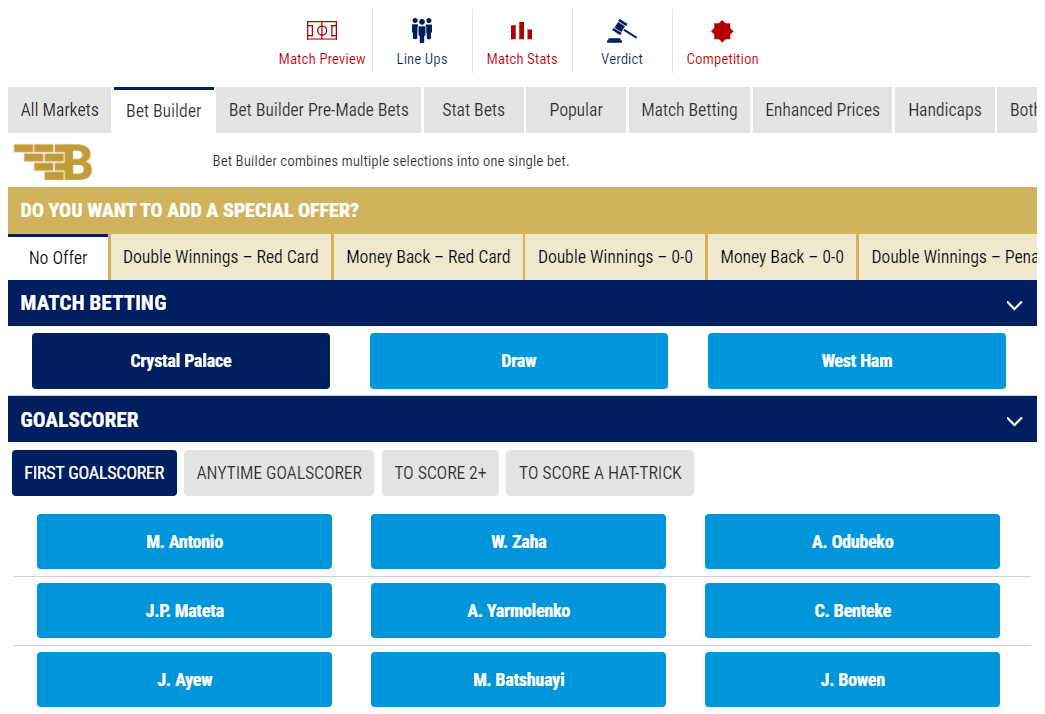The image size is (1045, 714).
Task: Open the Popular tab
Action: click(576, 110)
